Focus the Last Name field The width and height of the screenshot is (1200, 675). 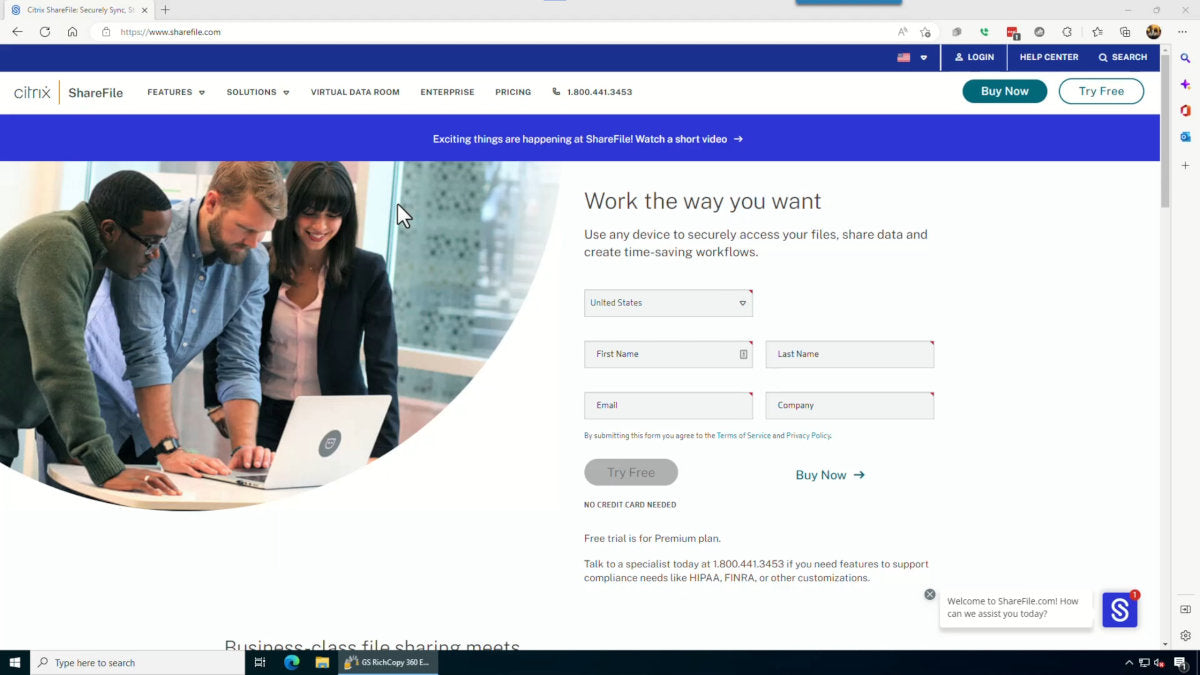[850, 354]
